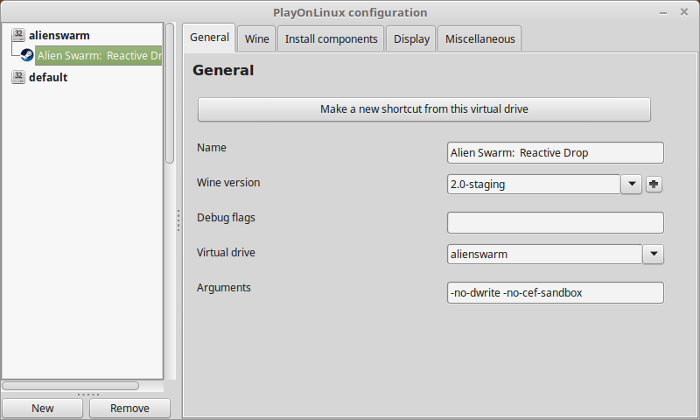Click the Wine version label

coord(228,183)
